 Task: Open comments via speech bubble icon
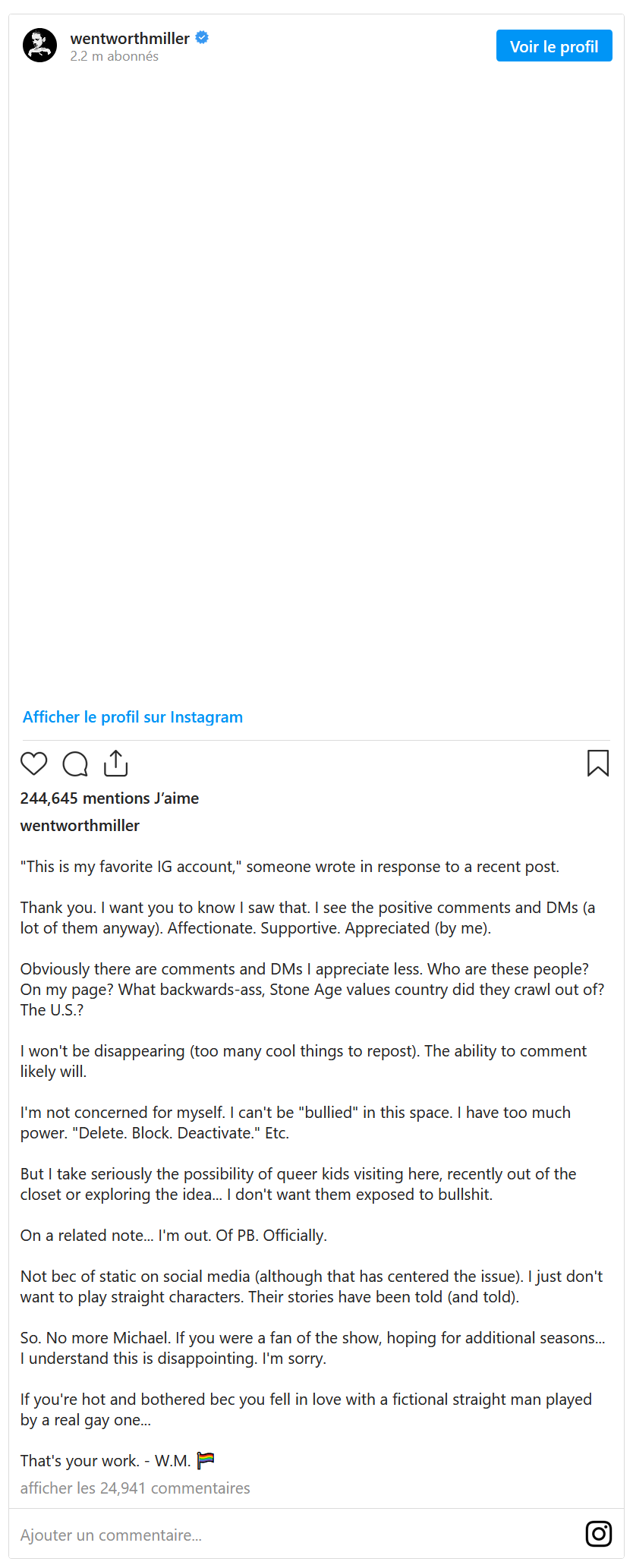click(75, 764)
